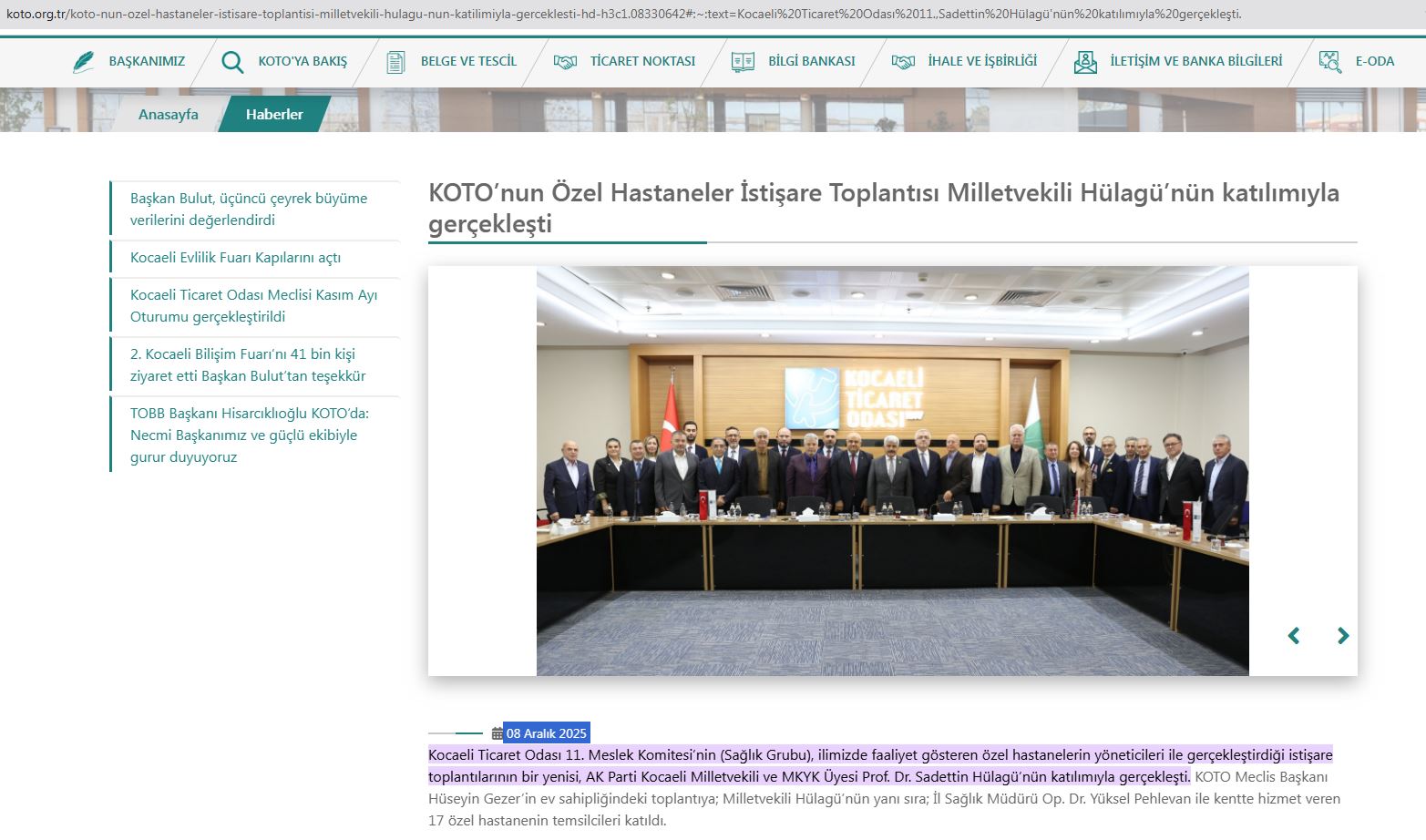Open the İLETİŞİM VE BANKA BİLGİLERİ menu
The image size is (1426, 840).
click(x=1195, y=61)
